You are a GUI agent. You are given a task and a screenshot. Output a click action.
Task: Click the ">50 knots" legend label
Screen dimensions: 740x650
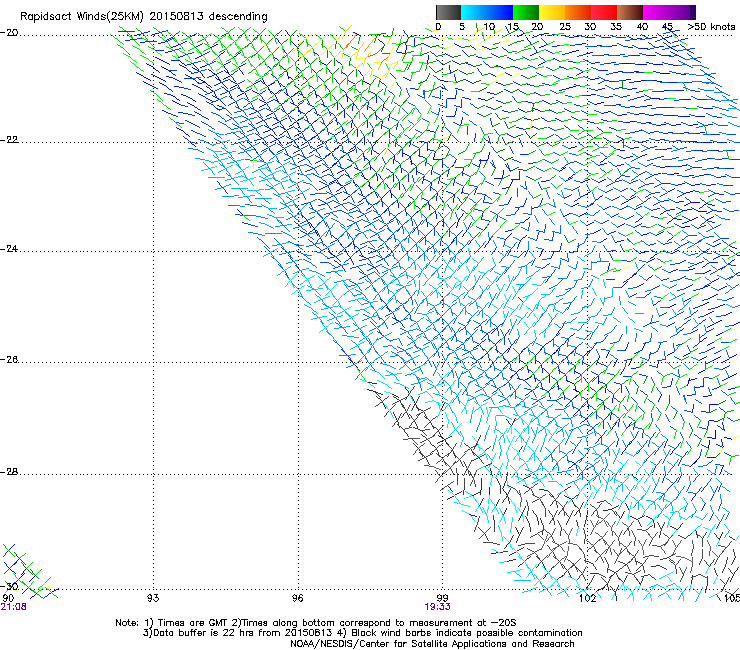coord(711,27)
